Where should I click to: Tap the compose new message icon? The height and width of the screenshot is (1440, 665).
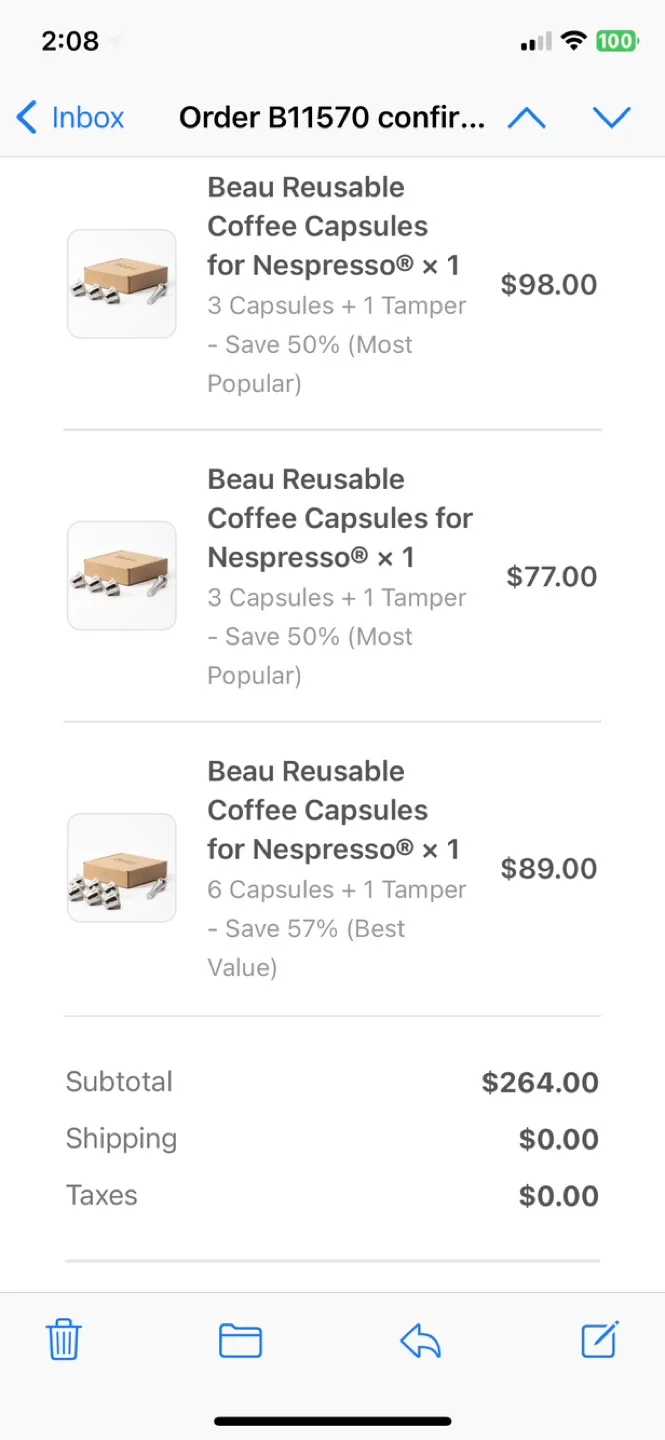click(600, 1340)
